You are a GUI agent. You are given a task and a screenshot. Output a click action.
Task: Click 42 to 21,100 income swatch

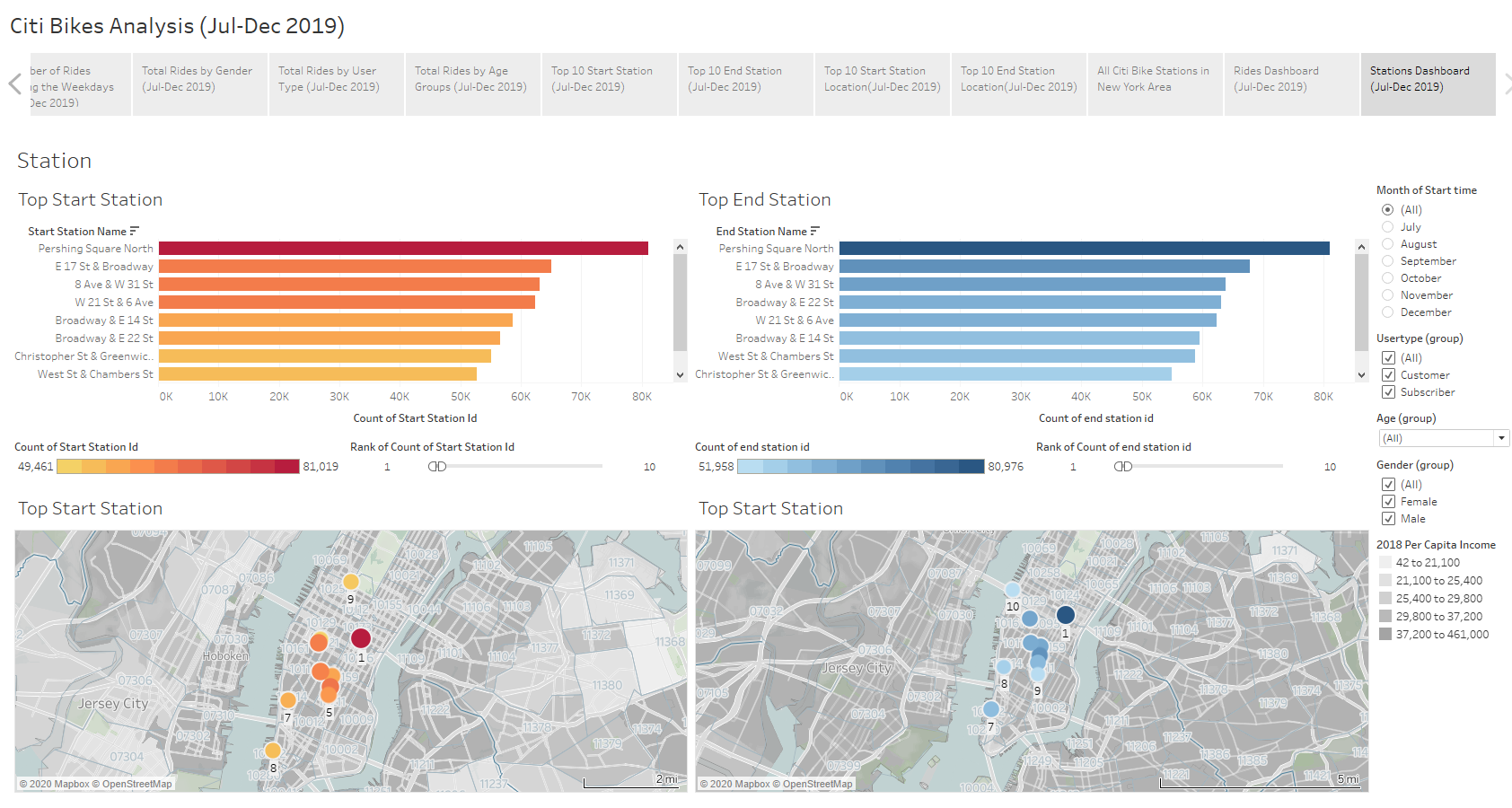pyautogui.click(x=1385, y=563)
